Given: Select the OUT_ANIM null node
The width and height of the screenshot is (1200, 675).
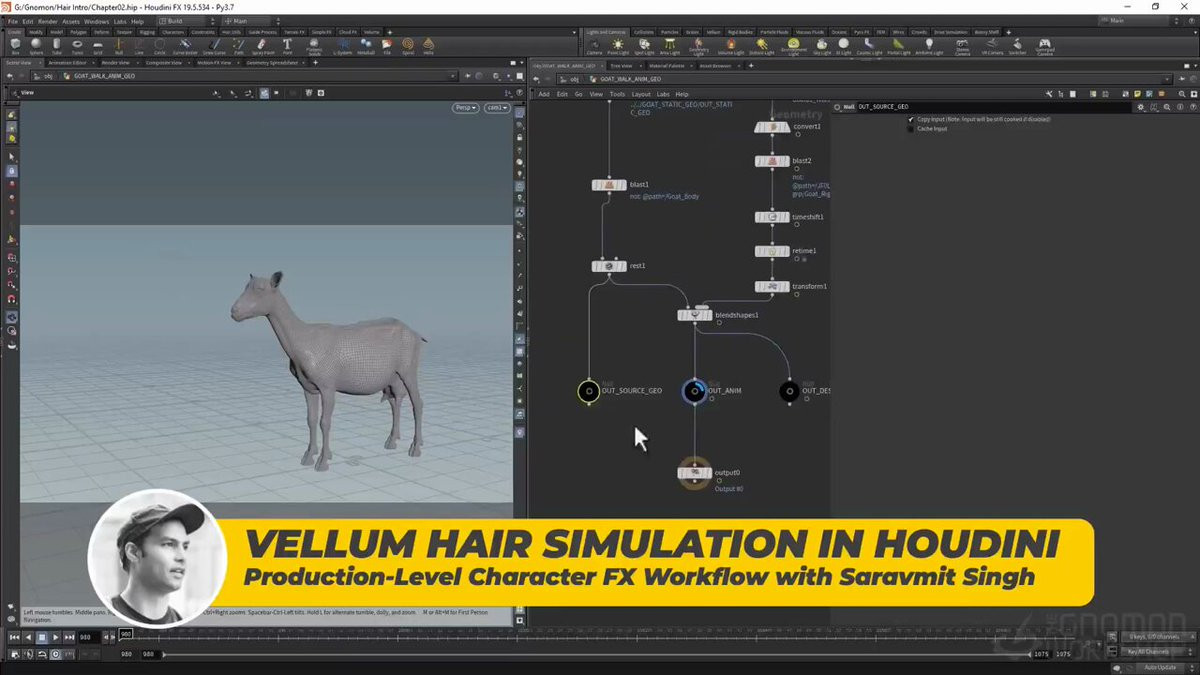Looking at the screenshot, I should click(x=695, y=391).
